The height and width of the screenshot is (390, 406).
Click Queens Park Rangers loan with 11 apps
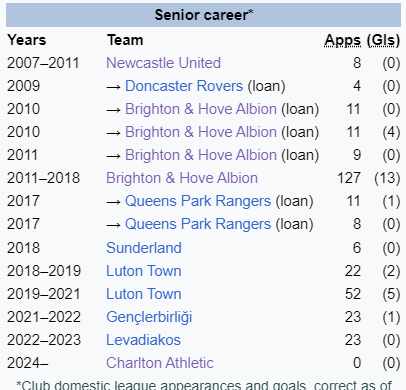198,201
